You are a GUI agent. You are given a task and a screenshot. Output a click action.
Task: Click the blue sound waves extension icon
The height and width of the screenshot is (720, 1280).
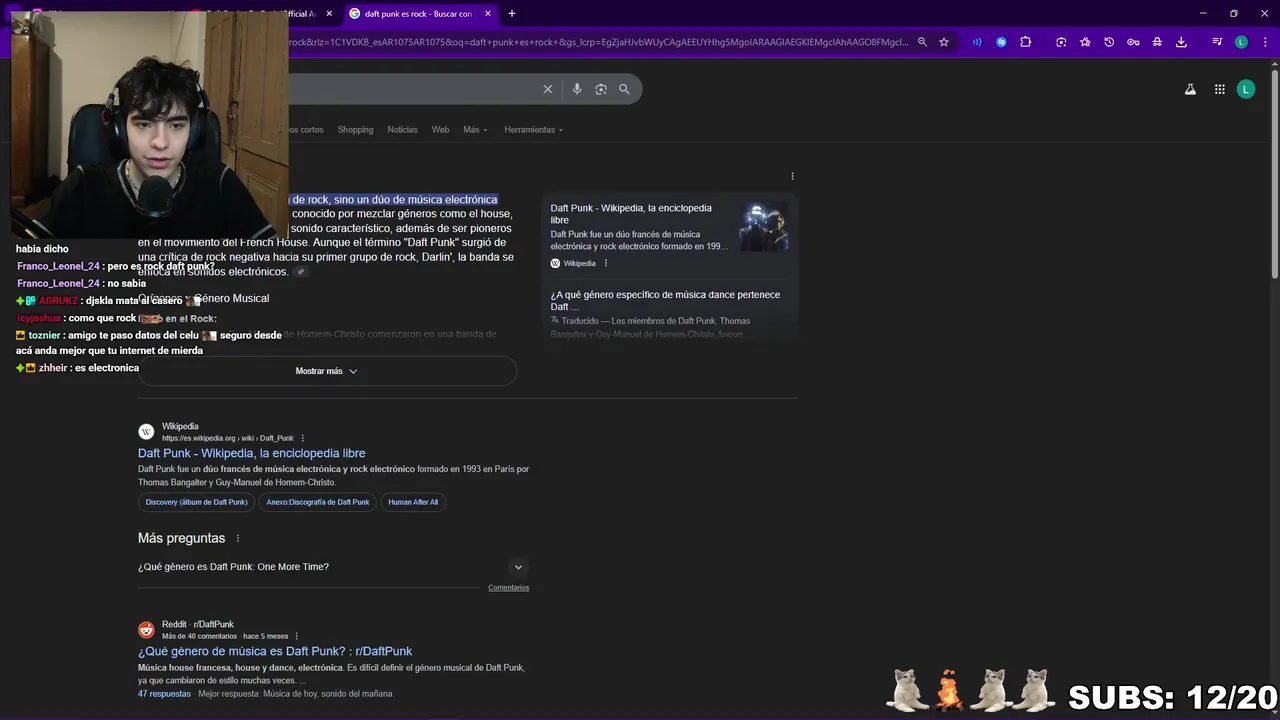click(976, 42)
